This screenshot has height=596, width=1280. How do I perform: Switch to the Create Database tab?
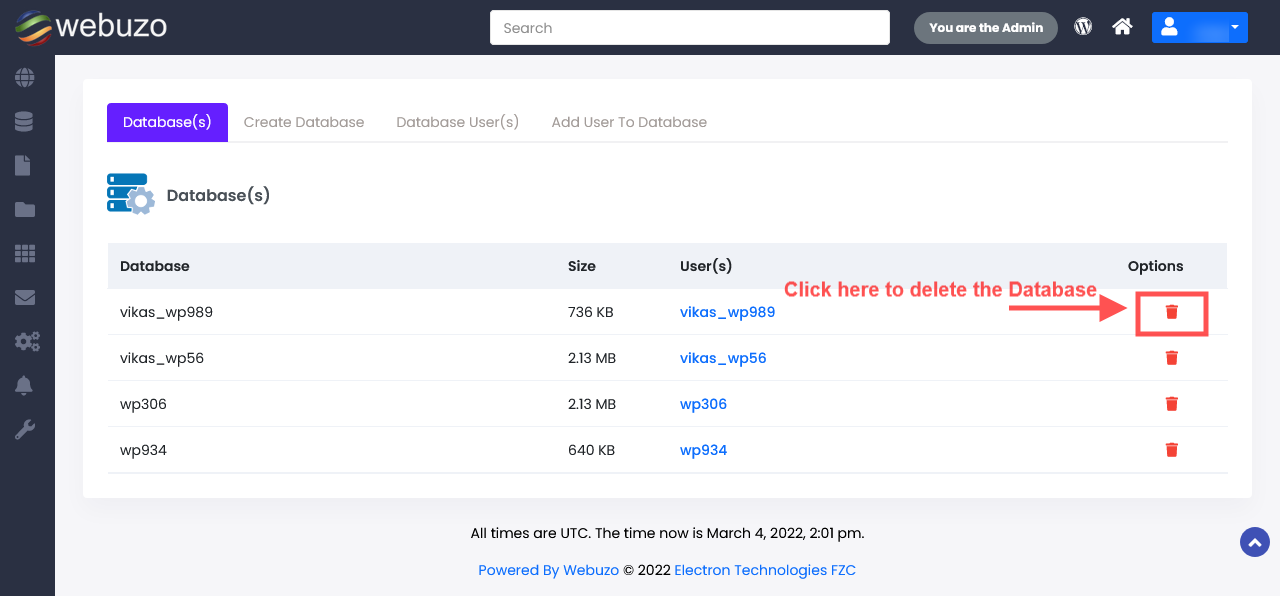click(x=304, y=122)
